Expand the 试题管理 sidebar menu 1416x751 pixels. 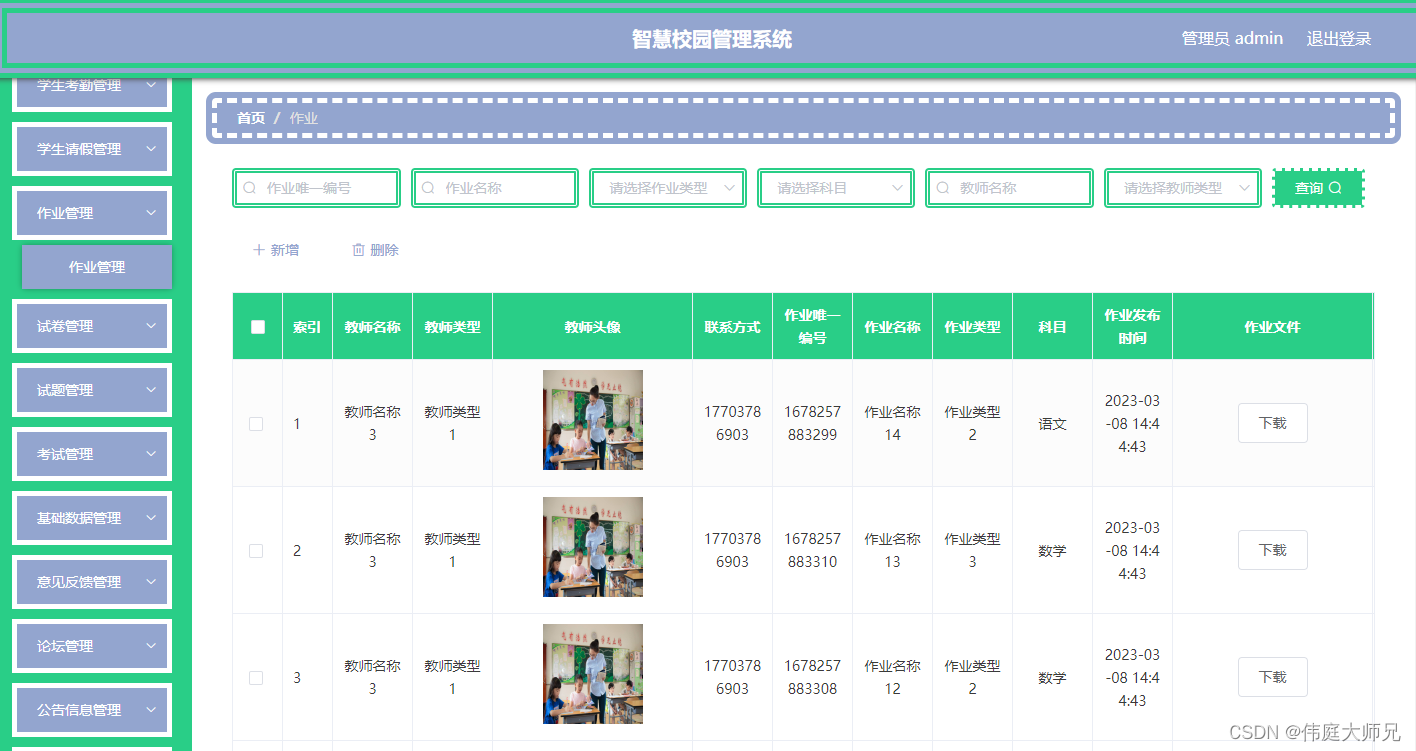click(x=92, y=390)
